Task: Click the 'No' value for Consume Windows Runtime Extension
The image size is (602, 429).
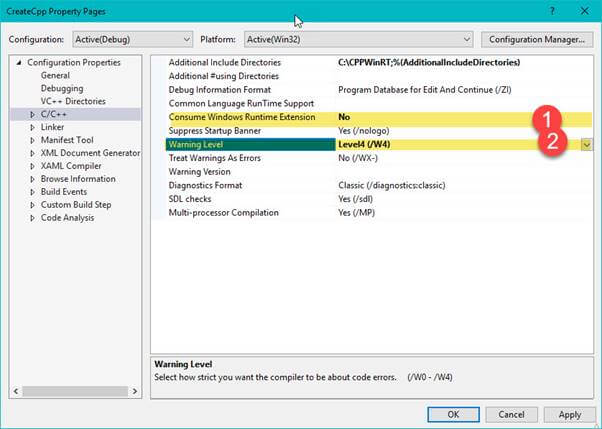Action: tap(344, 117)
